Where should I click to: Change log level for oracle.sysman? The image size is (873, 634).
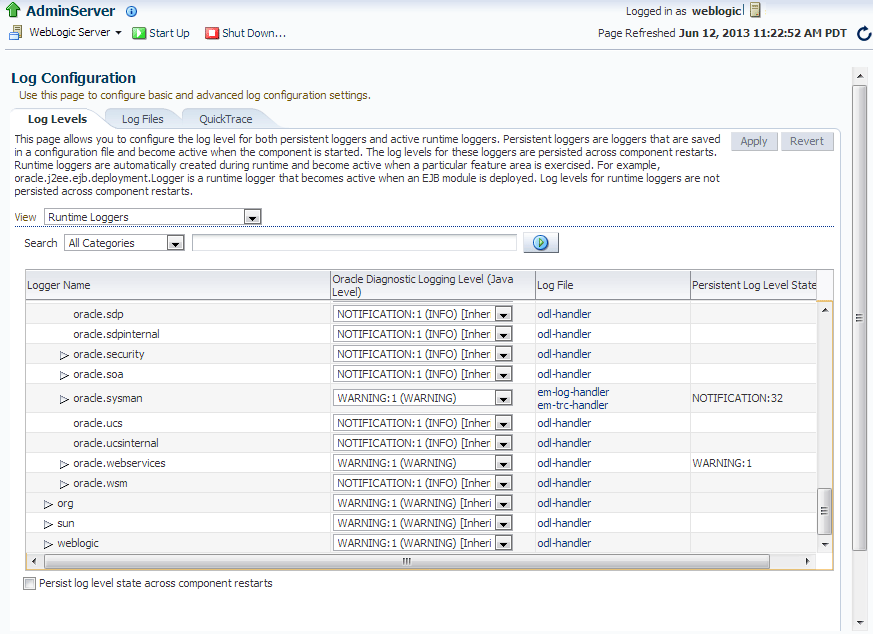(503, 398)
